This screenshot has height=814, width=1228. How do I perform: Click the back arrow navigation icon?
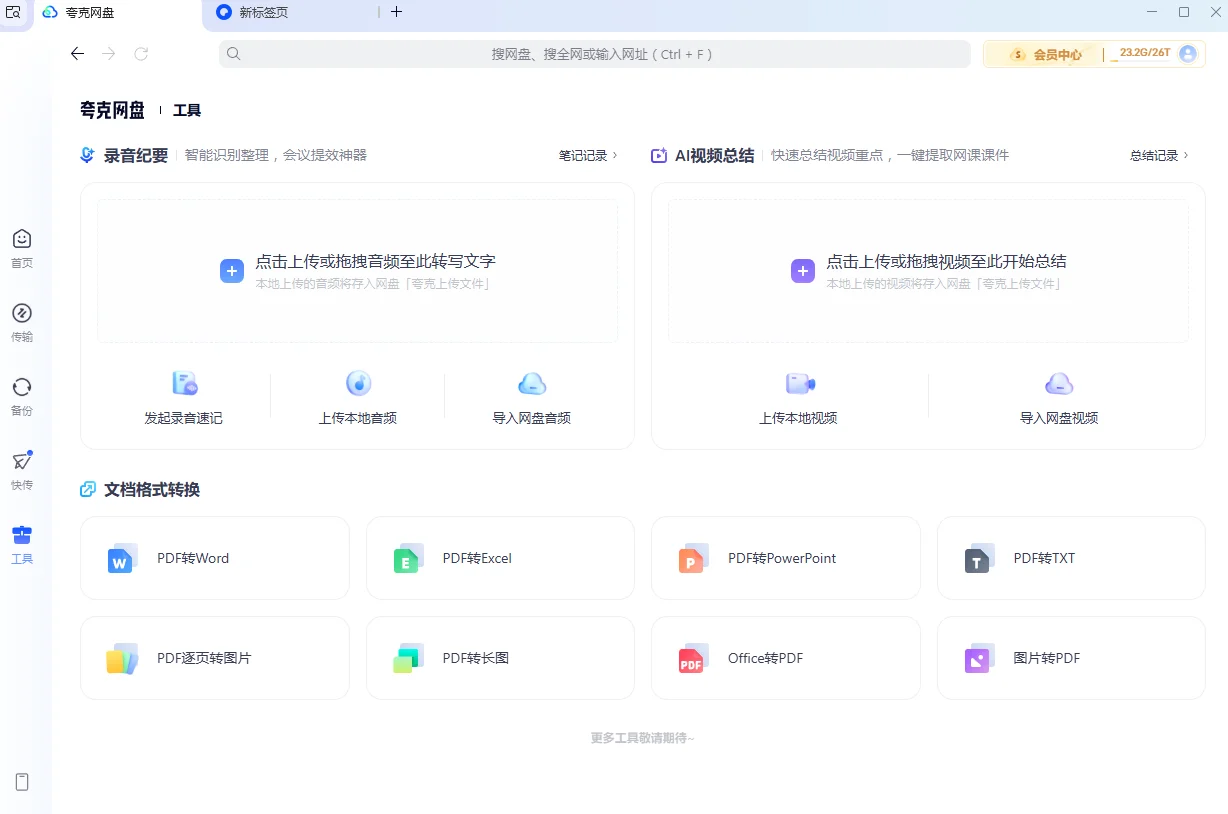(x=77, y=54)
